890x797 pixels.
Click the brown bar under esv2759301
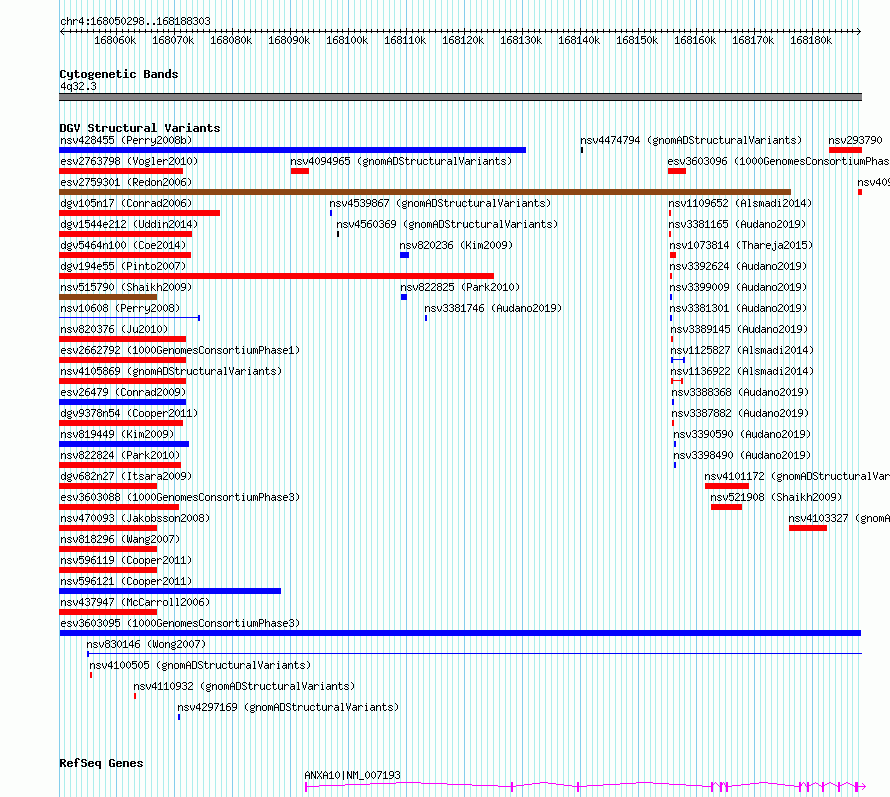click(x=425, y=192)
